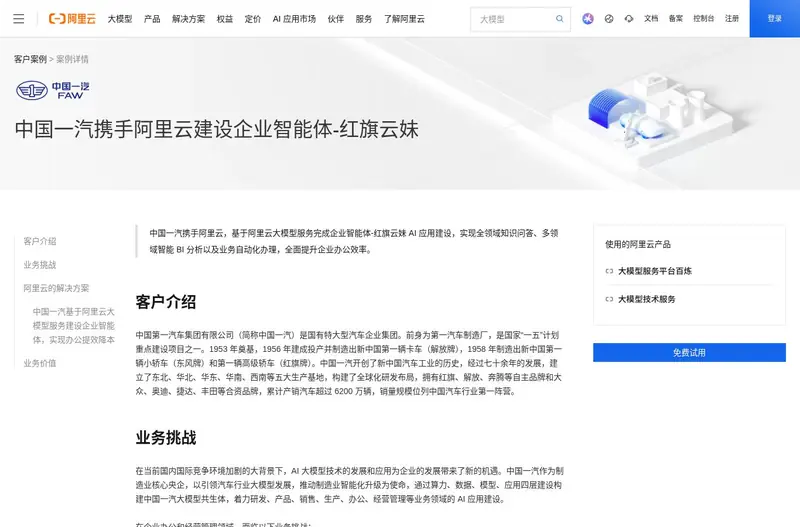800x527 pixels.
Task: Click the search magnifier icon
Action: click(x=560, y=19)
